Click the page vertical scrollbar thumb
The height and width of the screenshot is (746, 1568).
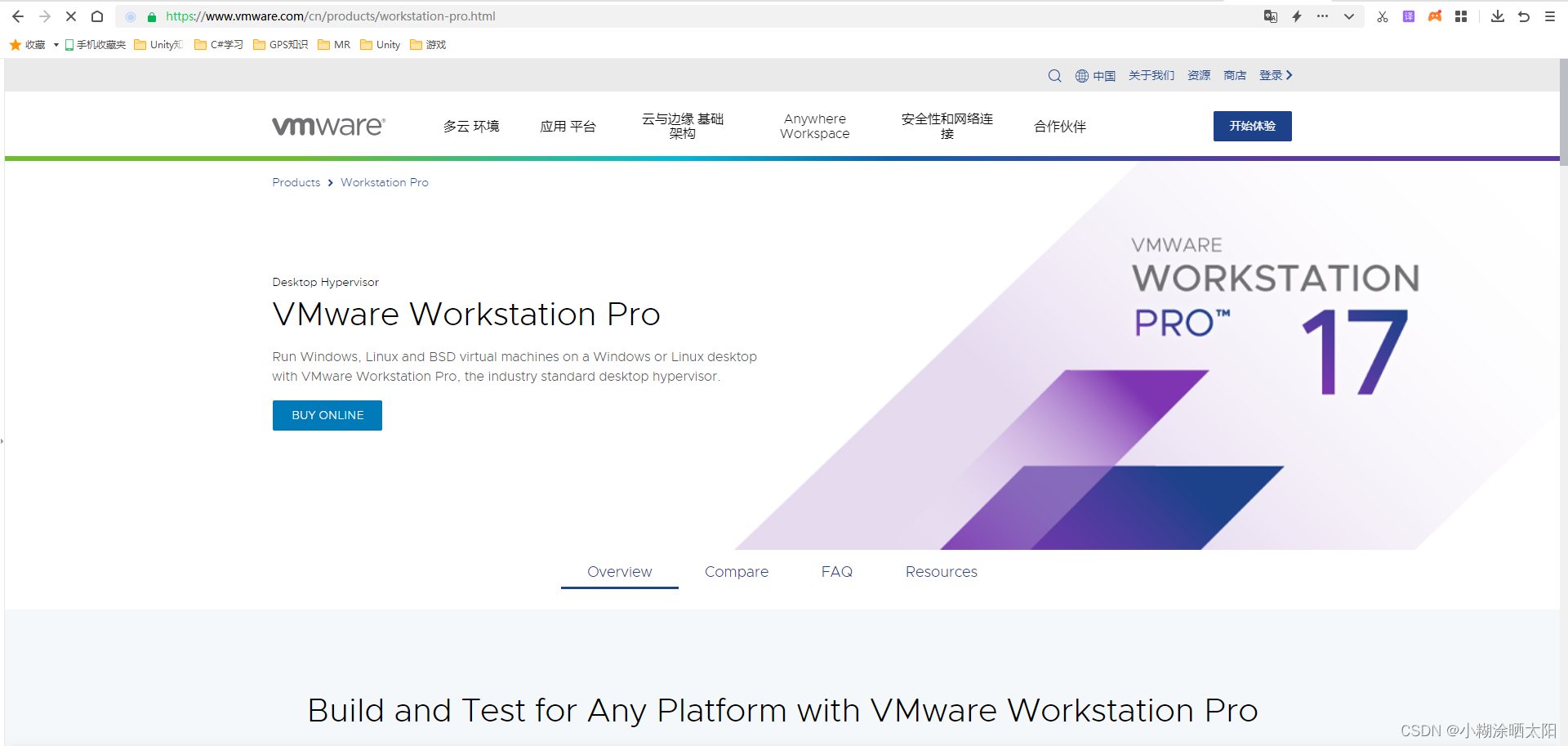(x=1563, y=113)
